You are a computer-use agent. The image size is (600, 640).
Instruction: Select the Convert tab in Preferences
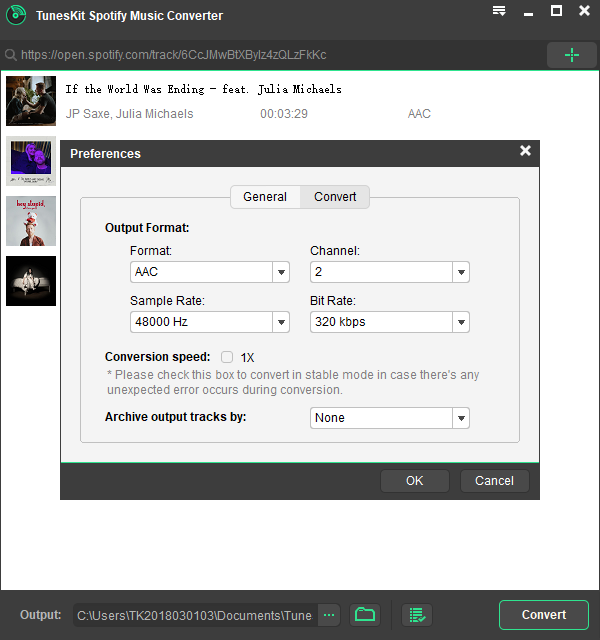click(x=335, y=197)
